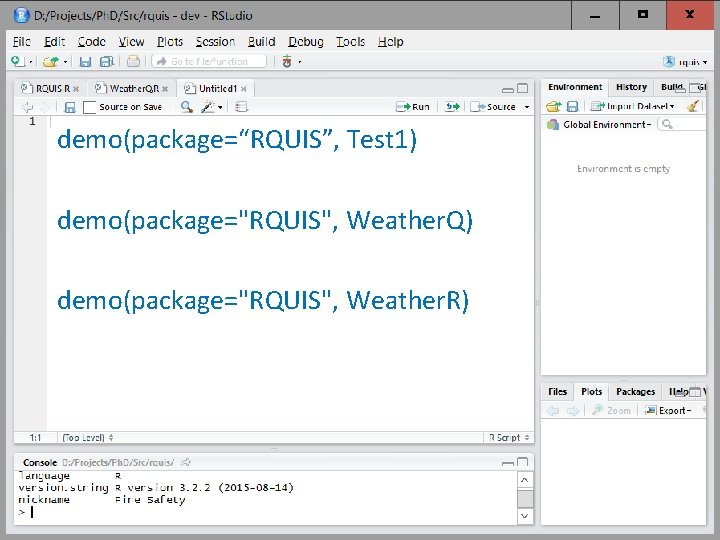Save the current document from main toolbar

tap(85, 62)
